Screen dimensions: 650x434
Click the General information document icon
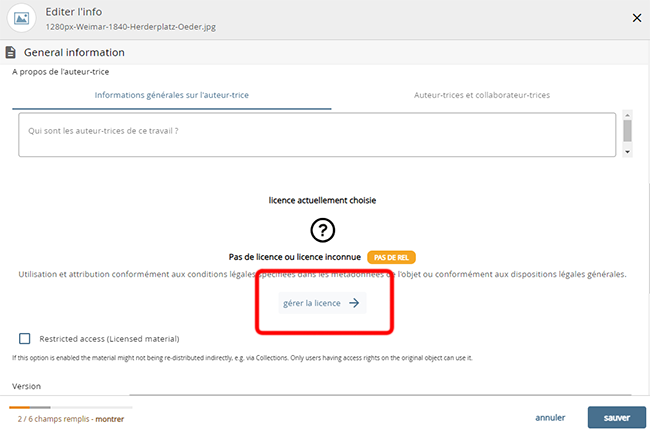11,52
